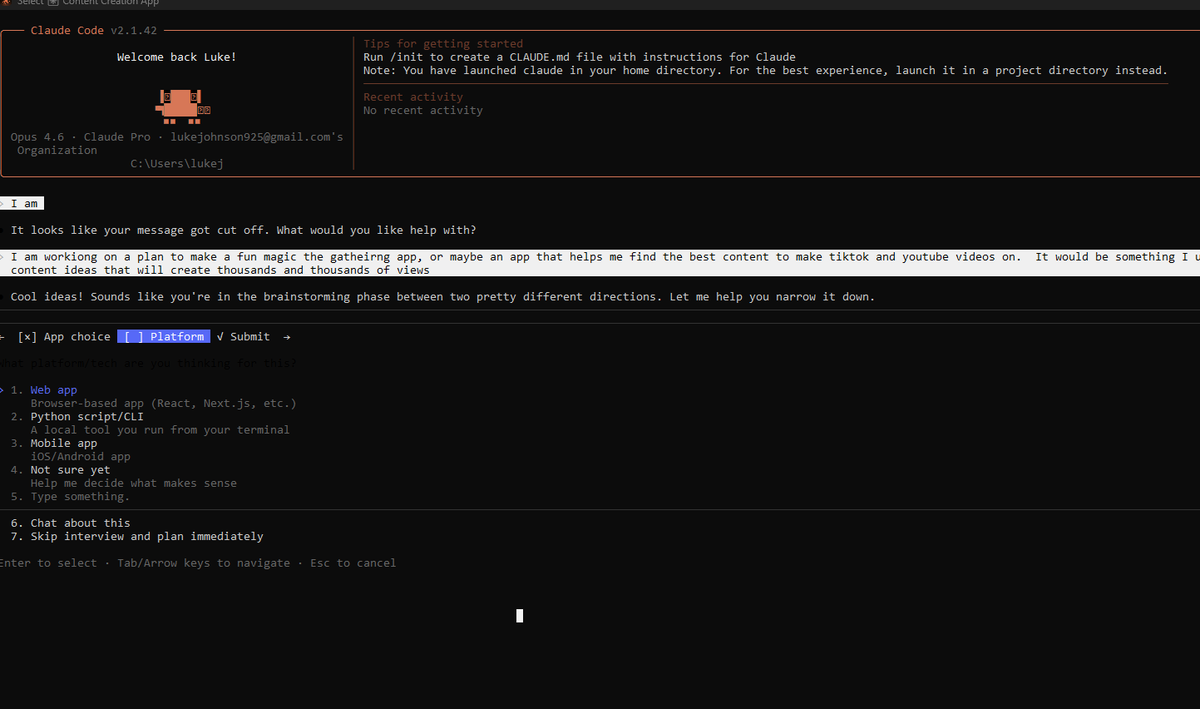Screen dimensions: 1200x709
Task: Select Skip interview and plan immediately
Action: coord(147,536)
